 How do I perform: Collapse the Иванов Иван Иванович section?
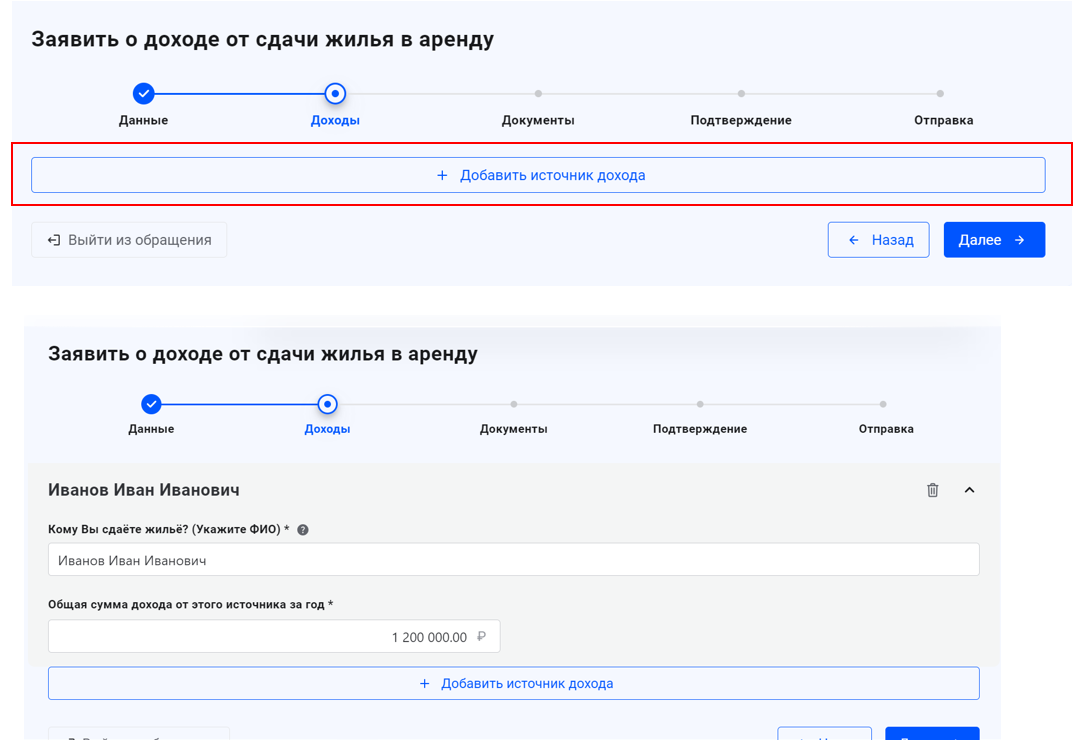969,490
